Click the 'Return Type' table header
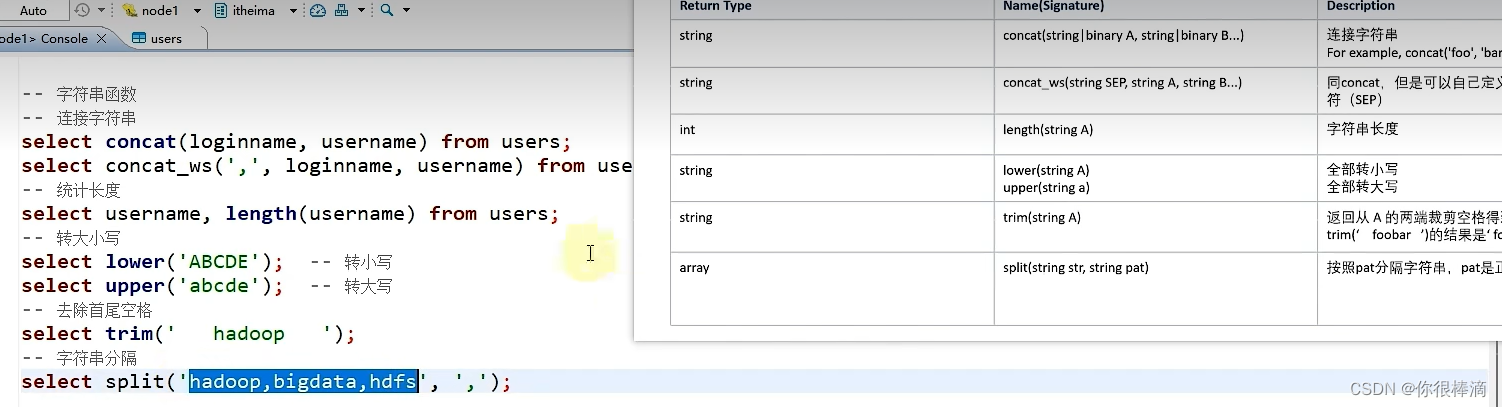Image resolution: width=1502 pixels, height=407 pixels. pos(715,6)
